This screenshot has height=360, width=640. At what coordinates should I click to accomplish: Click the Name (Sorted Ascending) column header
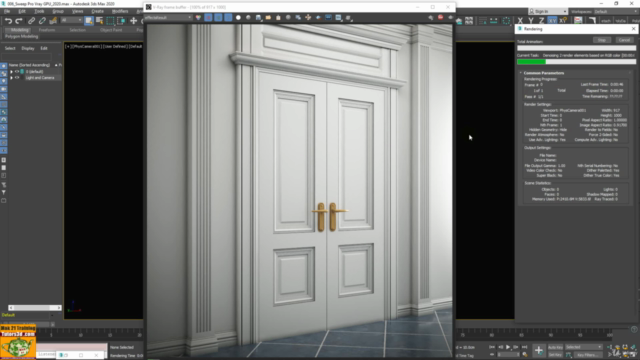point(29,65)
